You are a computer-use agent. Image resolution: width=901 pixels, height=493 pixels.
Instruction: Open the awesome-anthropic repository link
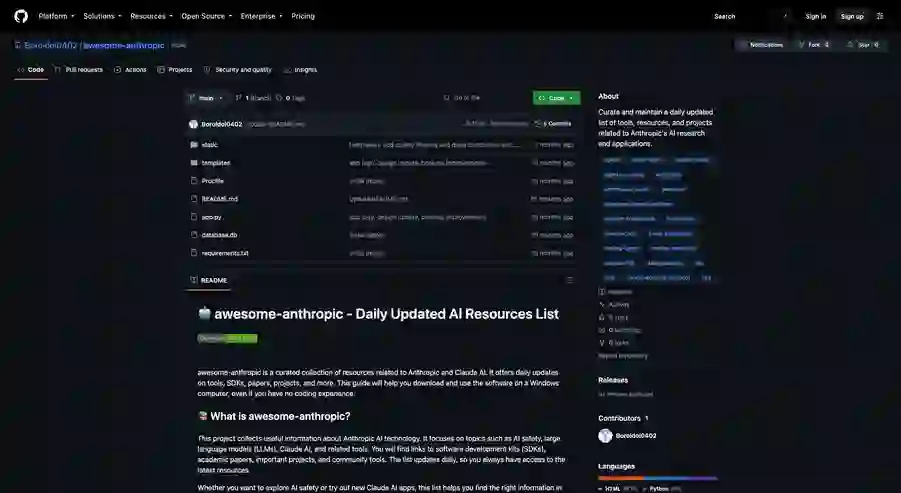pyautogui.click(x=124, y=45)
